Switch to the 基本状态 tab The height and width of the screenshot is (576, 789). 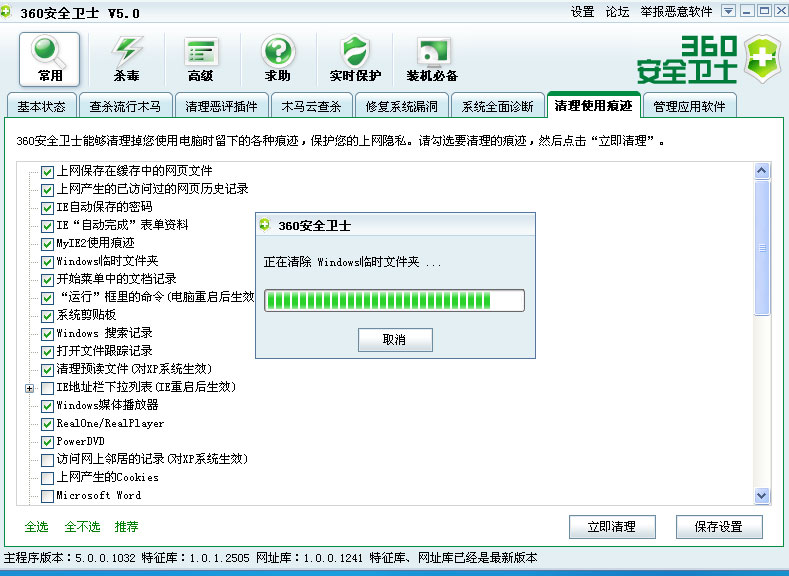41,106
